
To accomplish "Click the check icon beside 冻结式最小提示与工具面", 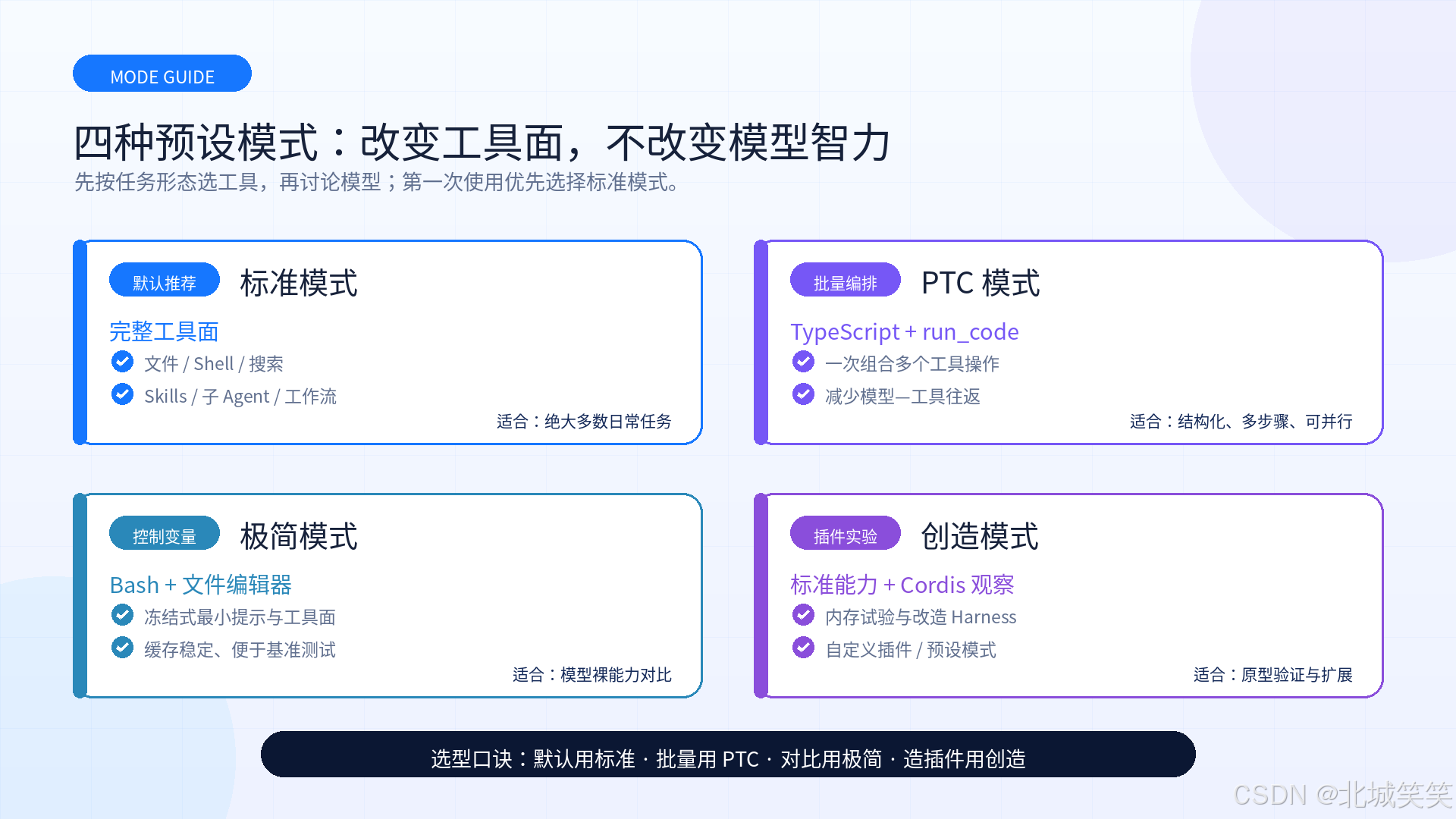I will pyautogui.click(x=122, y=615).
